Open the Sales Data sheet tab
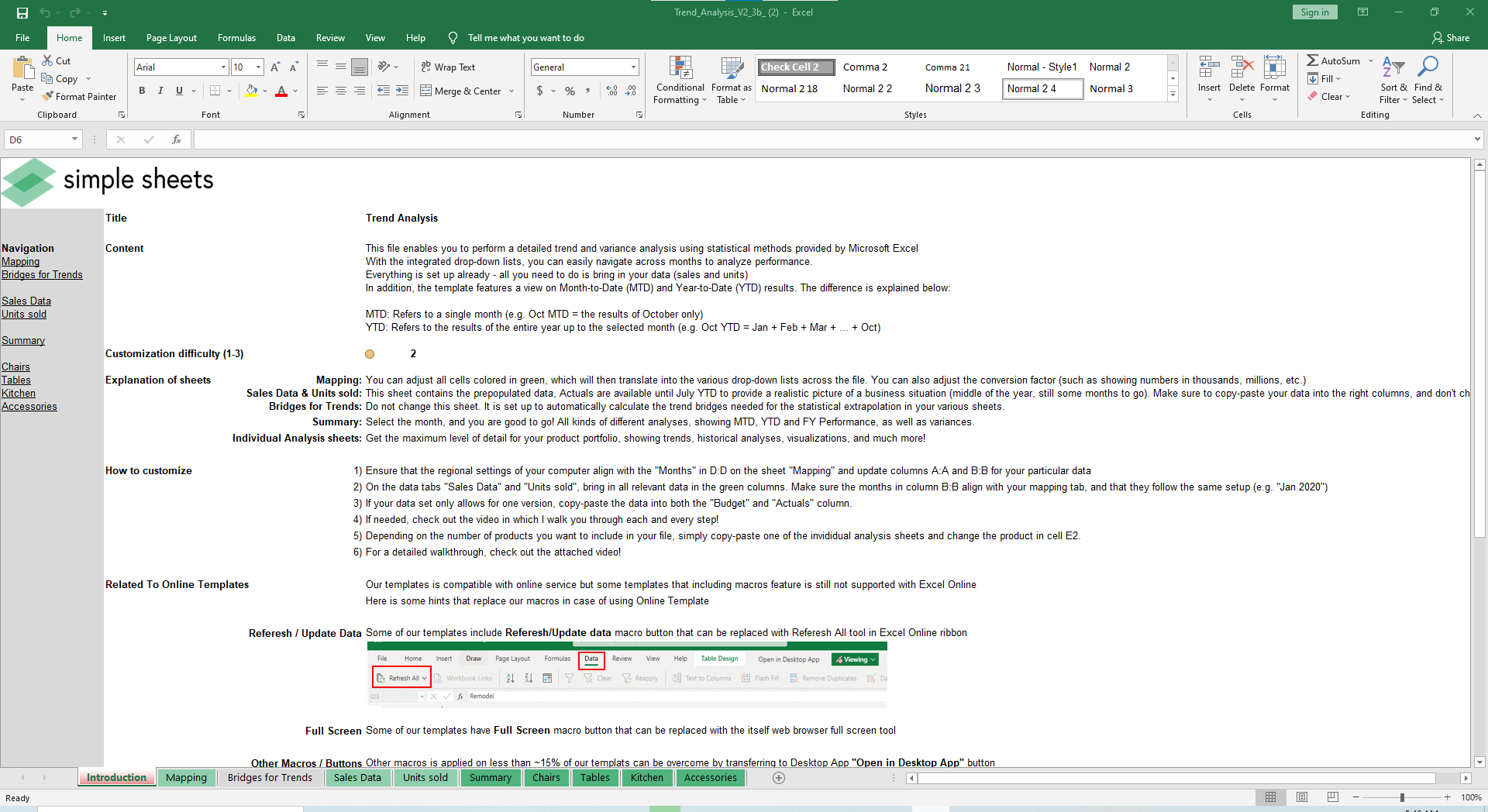This screenshot has width=1488, height=812. (x=357, y=778)
